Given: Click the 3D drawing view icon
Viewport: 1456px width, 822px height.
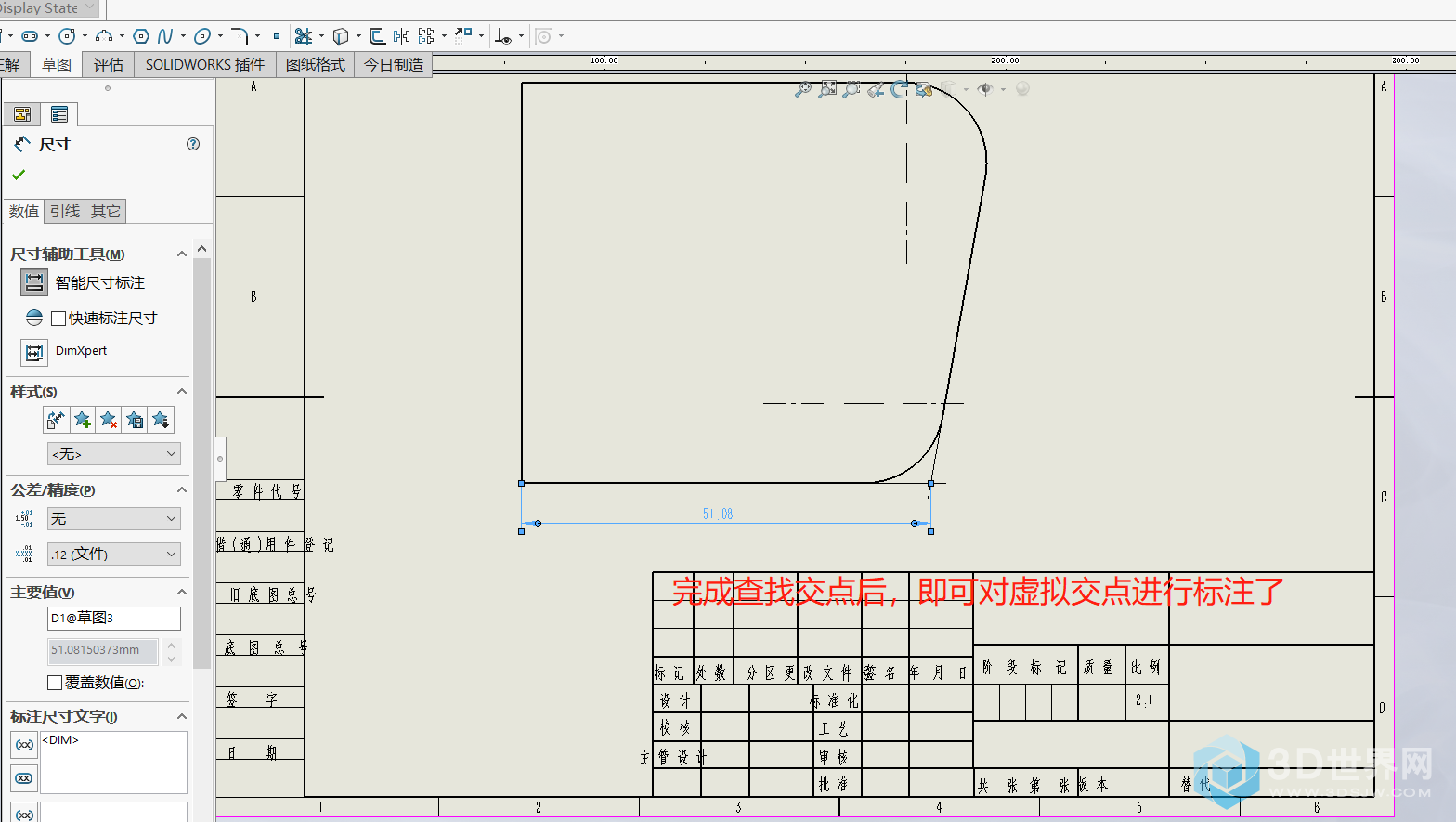Looking at the screenshot, I should click(x=923, y=89).
